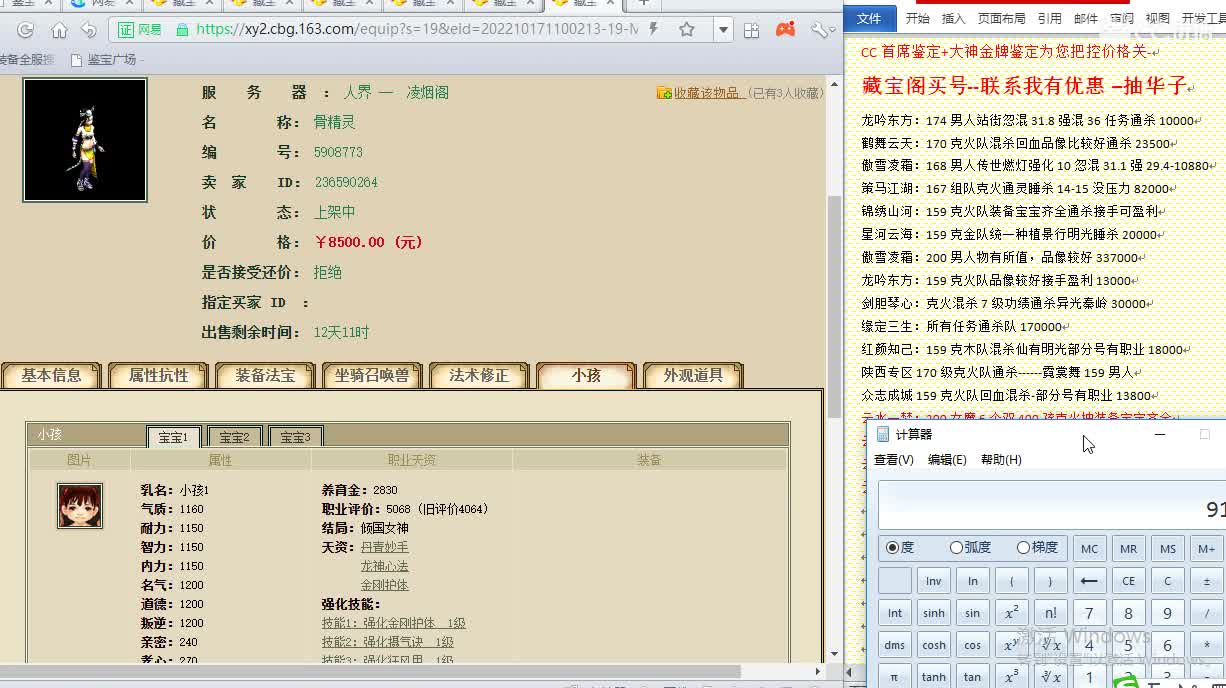The width and height of the screenshot is (1226, 688).
Task: Open the Word 文件 menu
Action: point(869,18)
